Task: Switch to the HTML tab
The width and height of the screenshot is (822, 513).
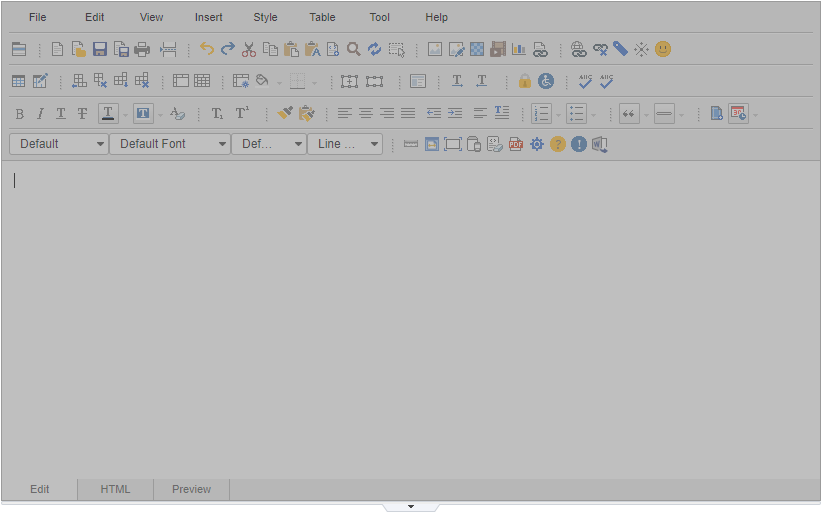Action: tap(115, 489)
